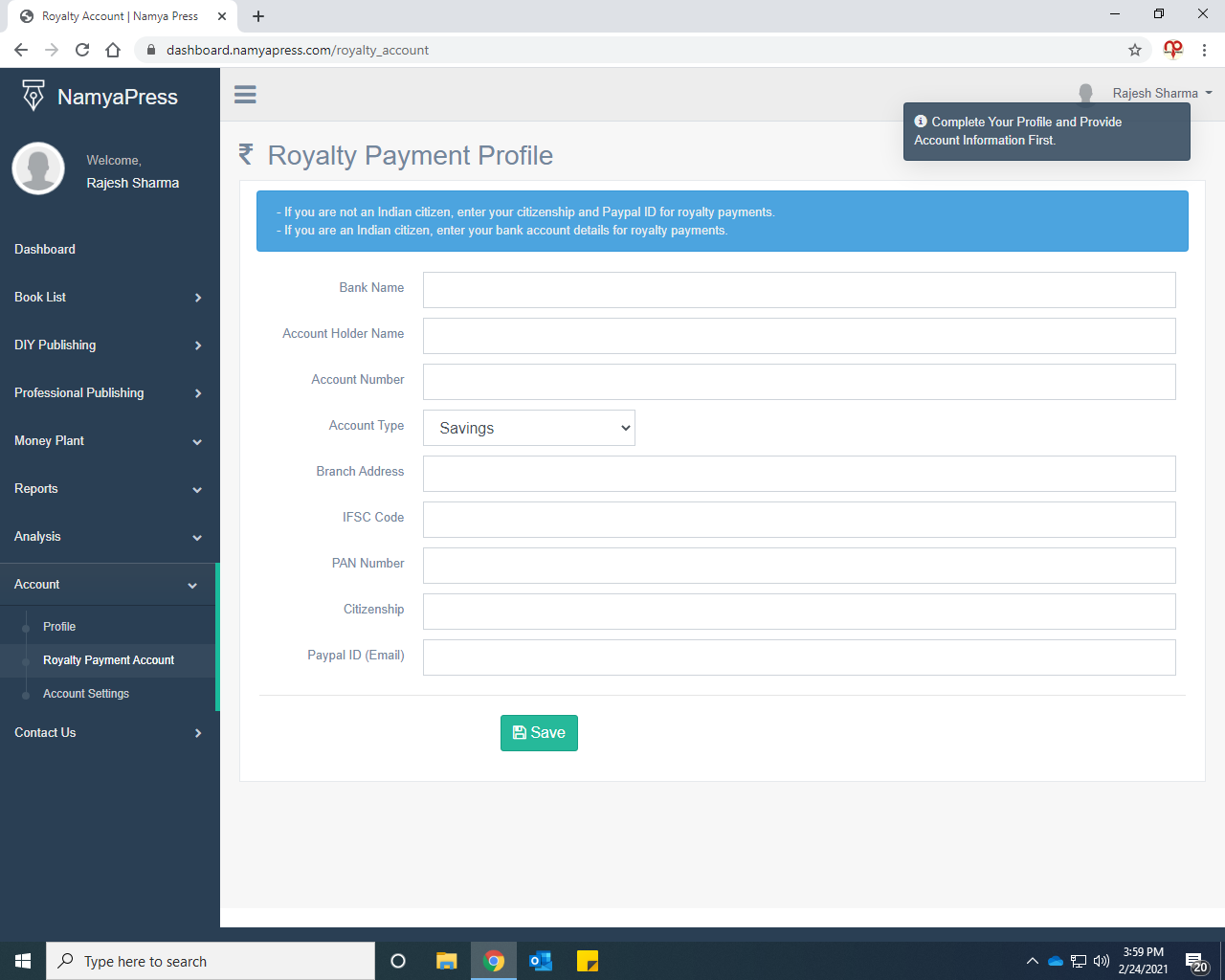
Task: Open Cortana circle icon in taskbar
Action: [398, 961]
